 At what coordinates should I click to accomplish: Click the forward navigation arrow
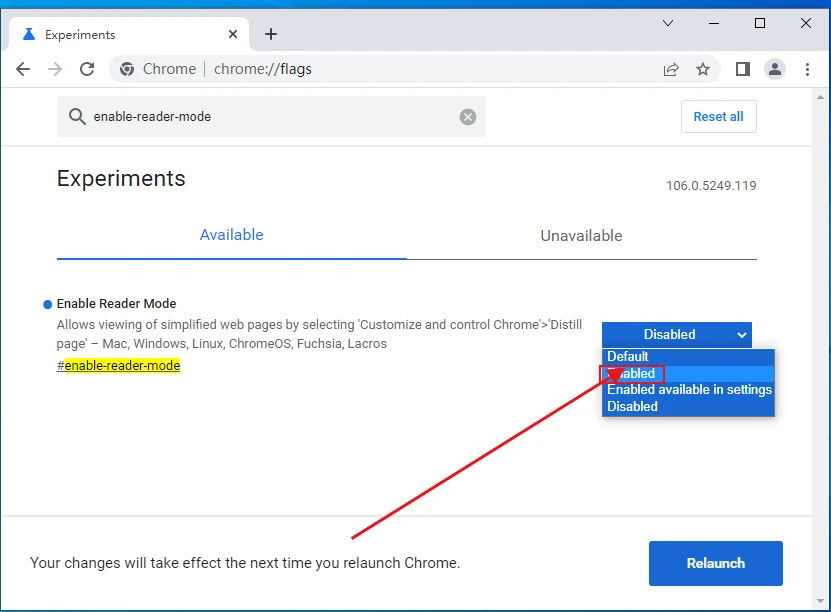[55, 69]
